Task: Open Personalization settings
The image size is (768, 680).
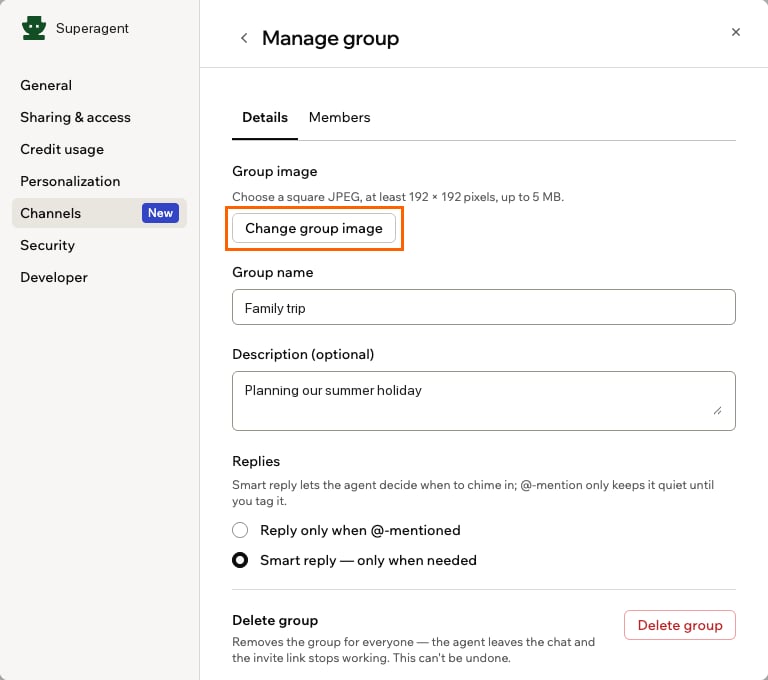Action: tap(70, 181)
